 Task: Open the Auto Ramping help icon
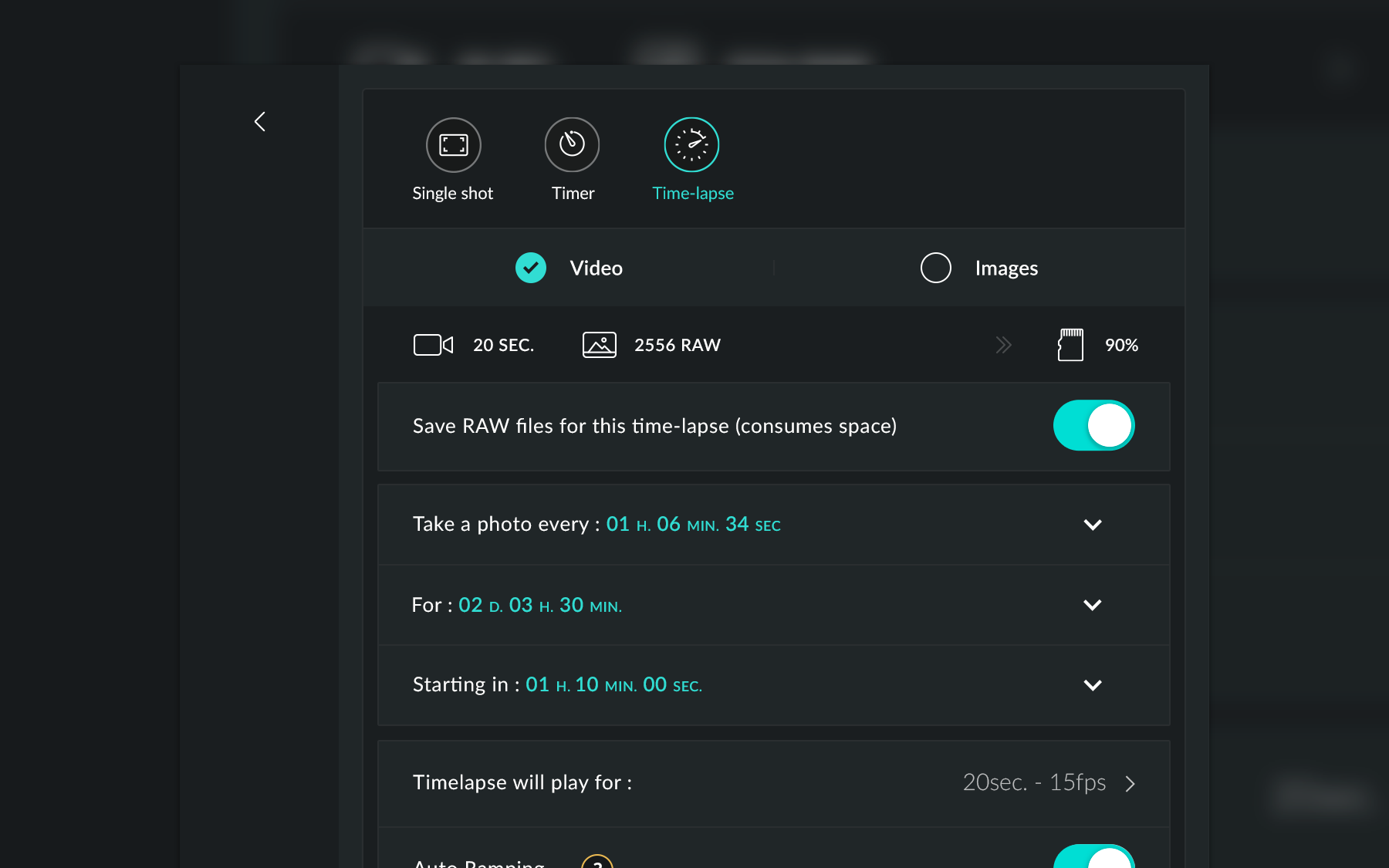[596, 863]
